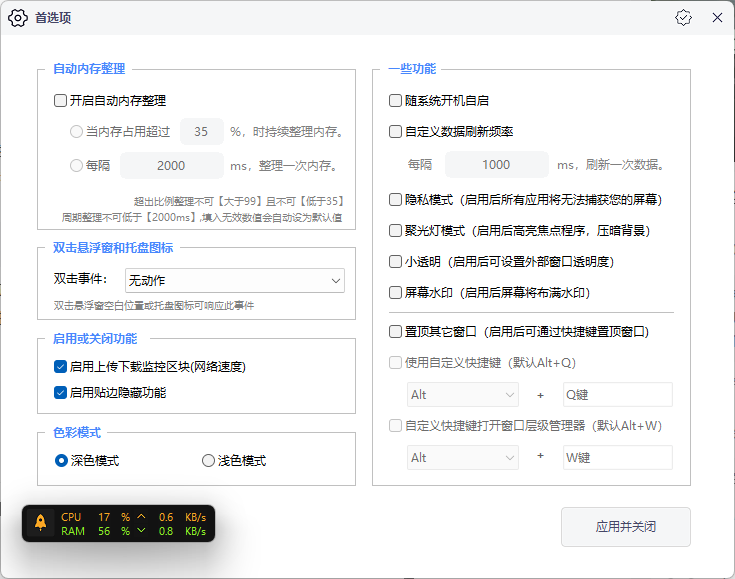Disable 启用贴边隐藏功能 checkbox

point(60,393)
